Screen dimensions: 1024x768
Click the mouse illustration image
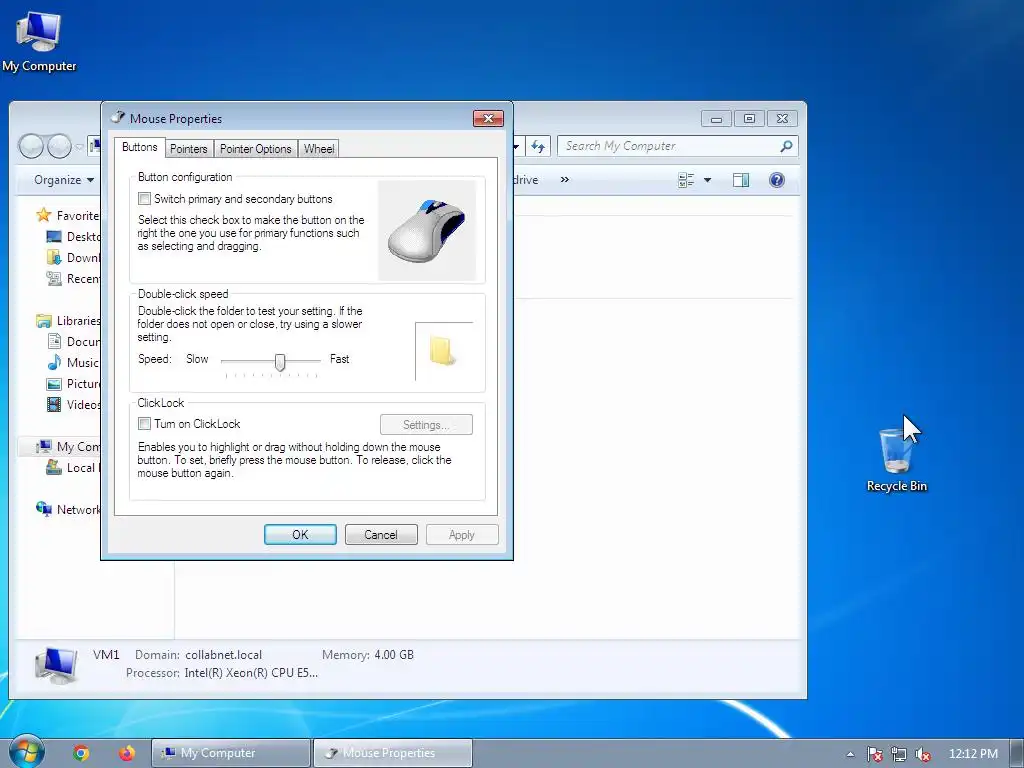[427, 230]
